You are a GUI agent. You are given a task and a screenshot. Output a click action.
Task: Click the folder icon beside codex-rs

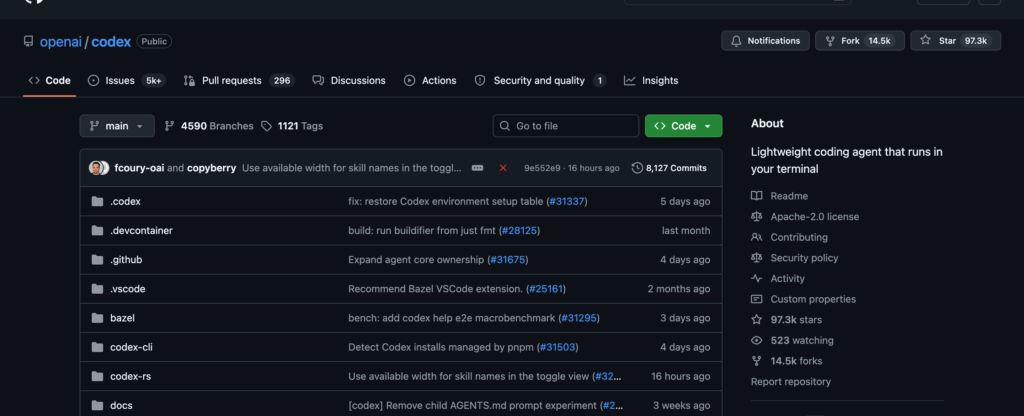tap(97, 376)
